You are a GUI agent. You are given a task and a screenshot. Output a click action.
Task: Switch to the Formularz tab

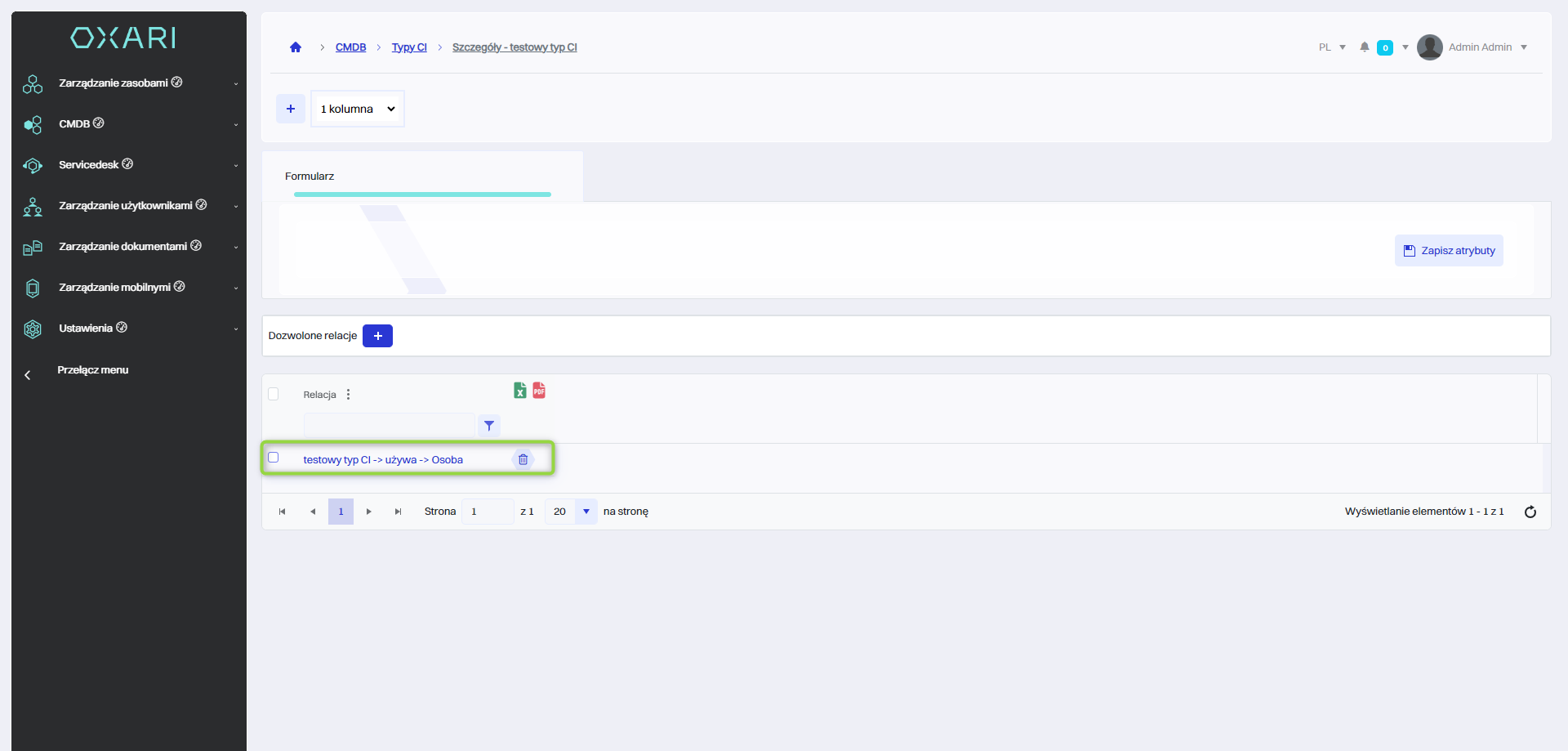coord(310,177)
